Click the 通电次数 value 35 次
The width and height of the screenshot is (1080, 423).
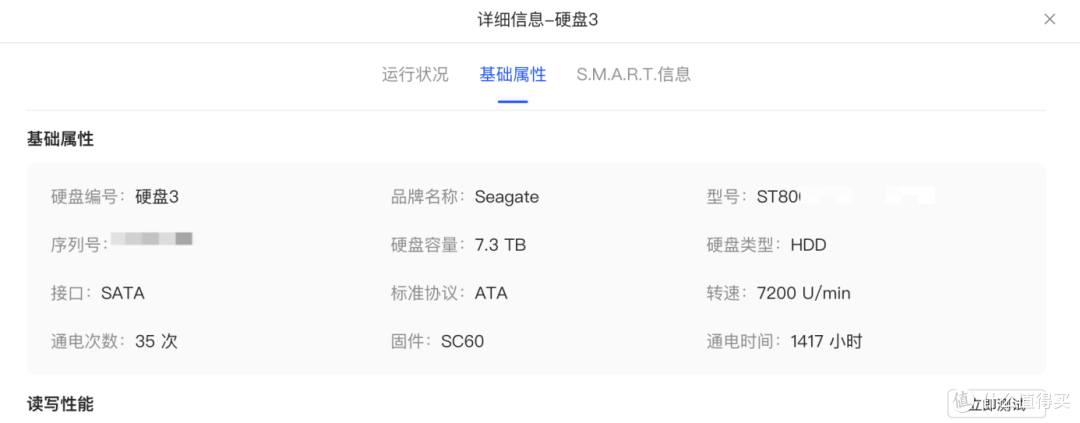(x=156, y=341)
